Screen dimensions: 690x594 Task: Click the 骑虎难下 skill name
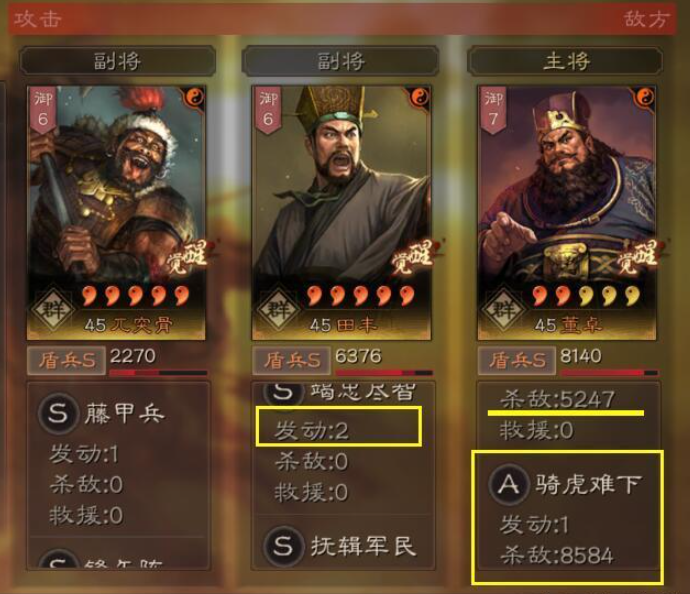point(587,484)
